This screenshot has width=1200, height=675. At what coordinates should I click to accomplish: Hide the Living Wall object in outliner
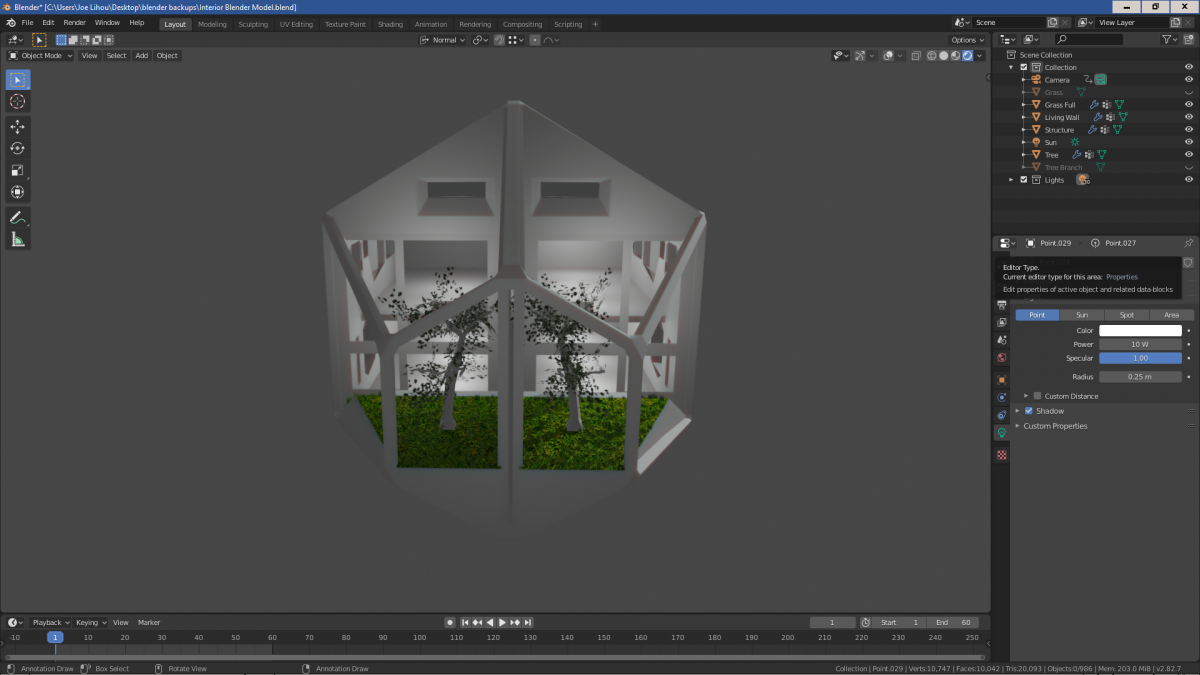(1189, 117)
